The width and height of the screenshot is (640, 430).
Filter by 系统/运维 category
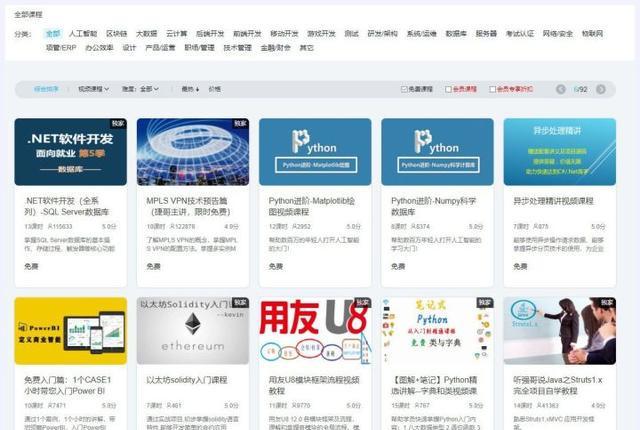coord(422,33)
